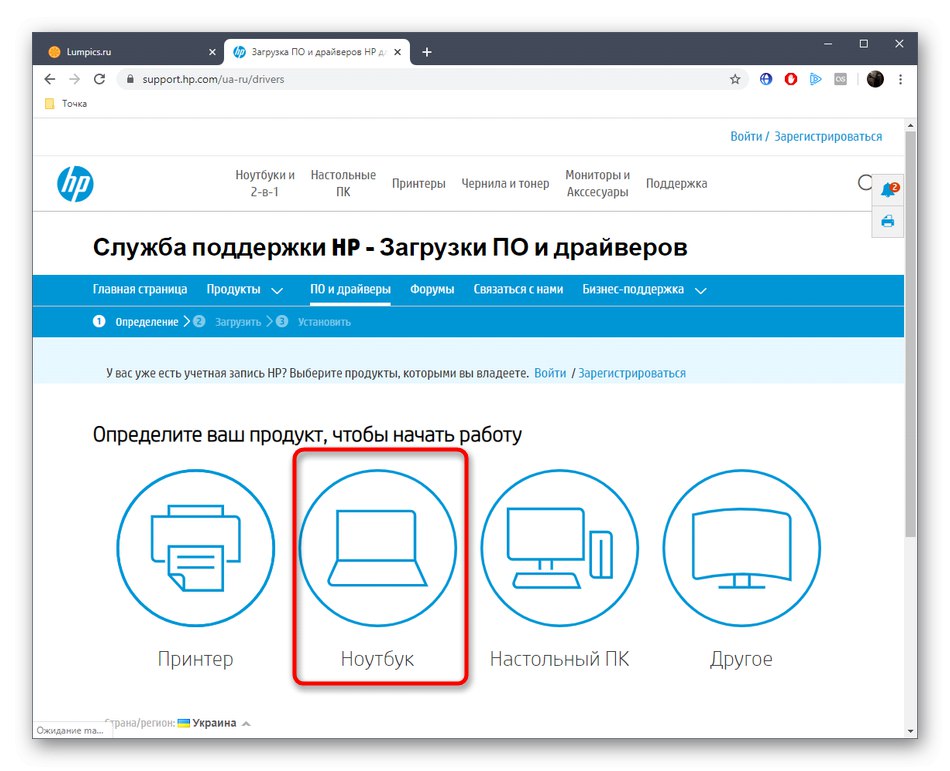Click the print page icon in sidebar
The width and height of the screenshot is (950, 771).
pos(887,221)
